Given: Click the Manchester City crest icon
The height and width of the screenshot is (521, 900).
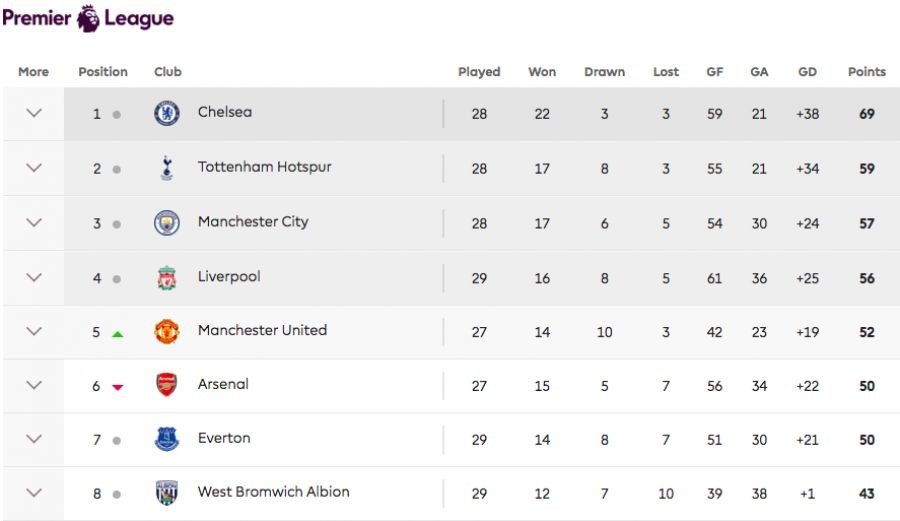Looking at the screenshot, I should [x=167, y=223].
